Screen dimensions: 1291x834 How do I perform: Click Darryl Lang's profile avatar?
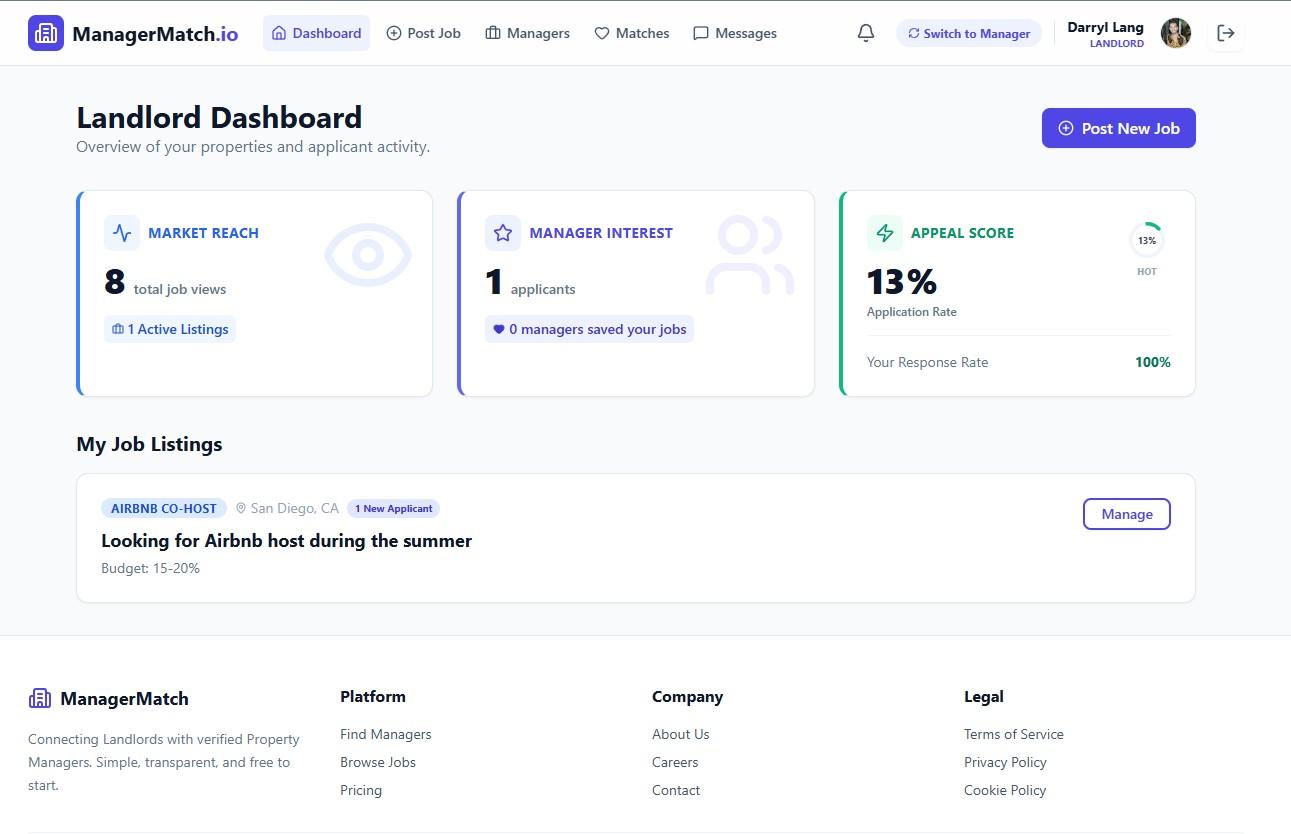[x=1176, y=32]
